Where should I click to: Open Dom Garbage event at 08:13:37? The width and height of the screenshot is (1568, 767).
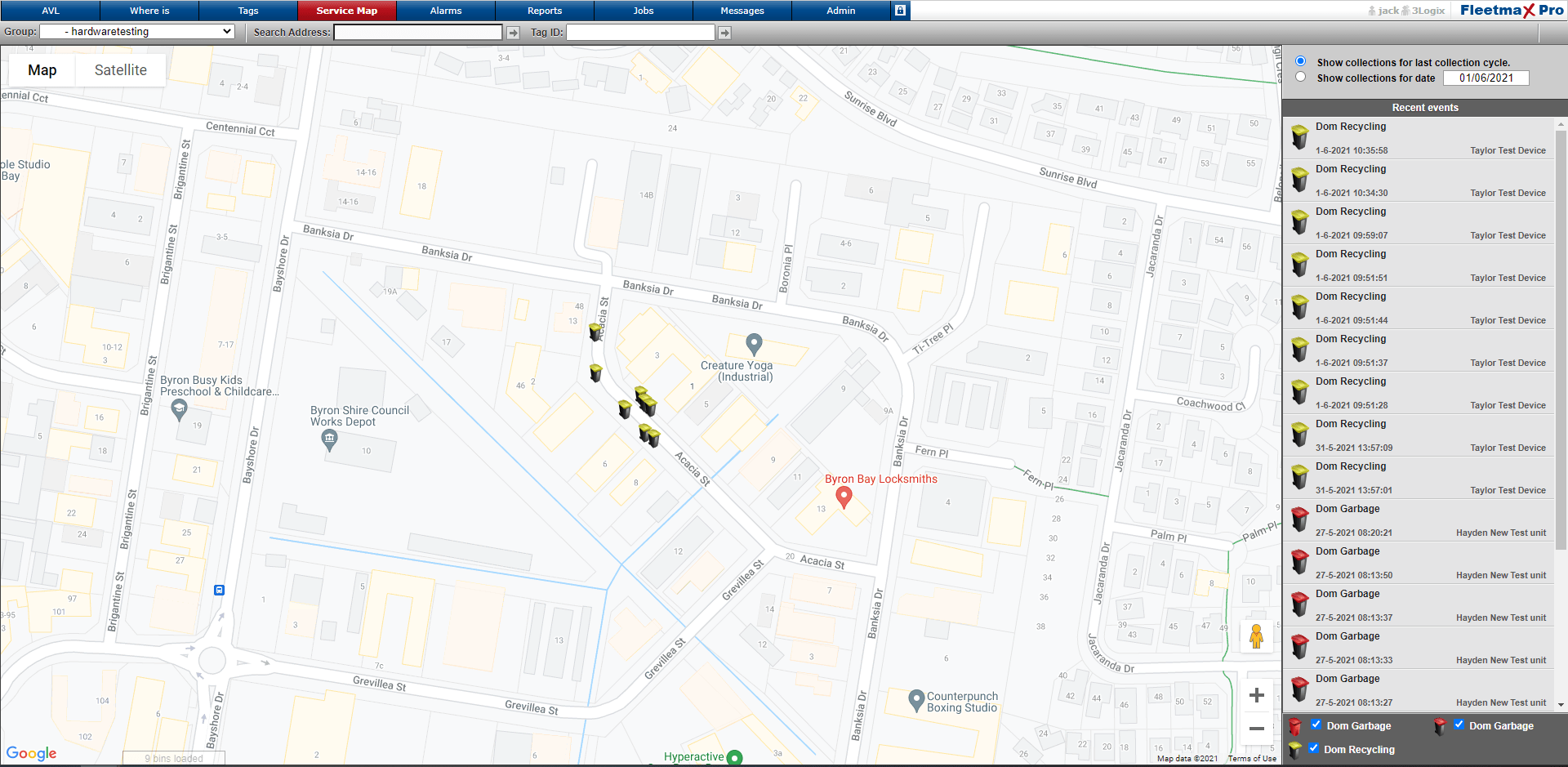[1419, 605]
